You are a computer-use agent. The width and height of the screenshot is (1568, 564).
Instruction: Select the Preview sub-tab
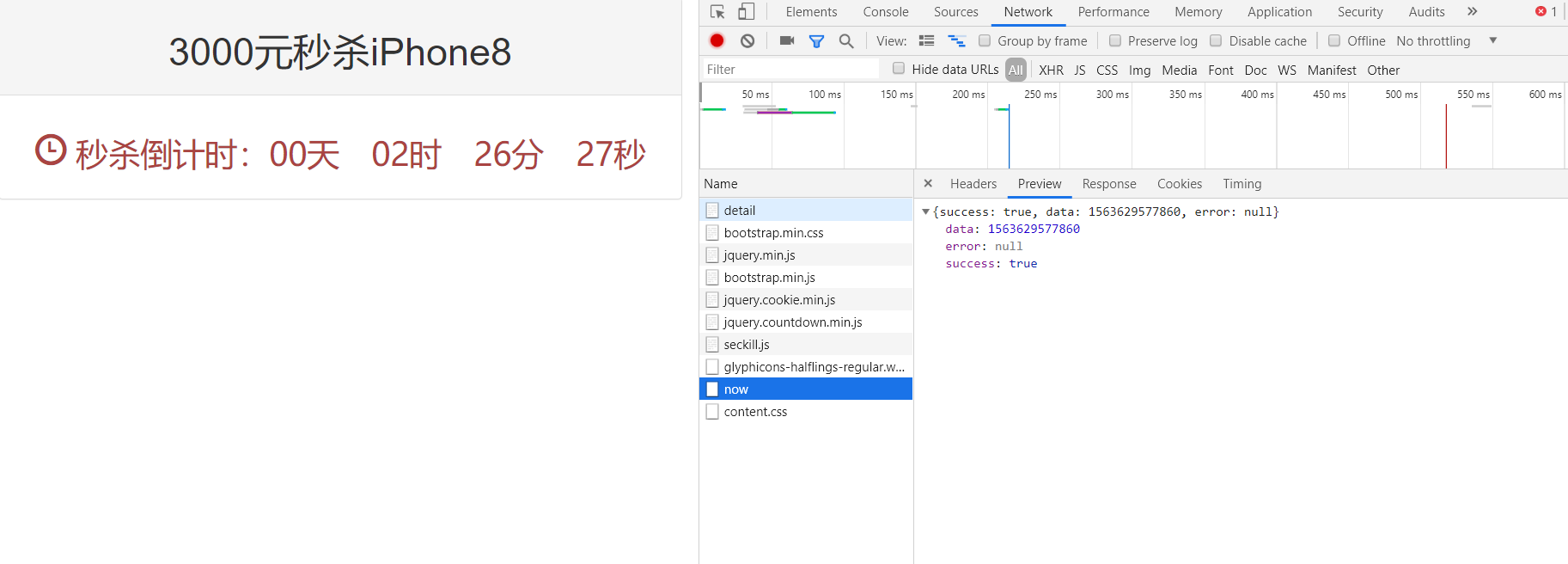click(1040, 183)
